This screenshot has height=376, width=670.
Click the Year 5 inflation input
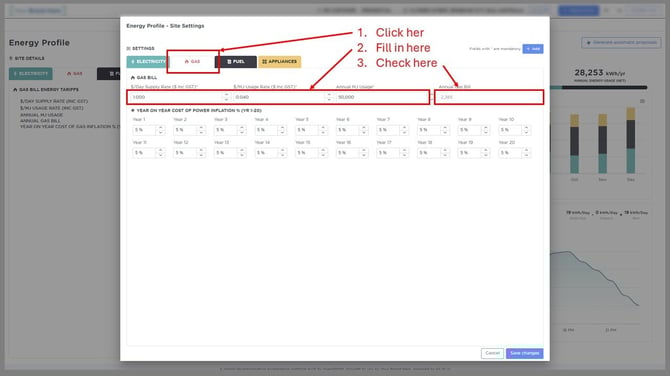pyautogui.click(x=307, y=130)
